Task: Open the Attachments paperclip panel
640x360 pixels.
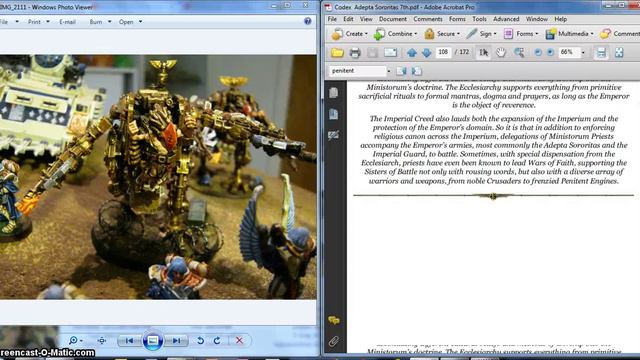Action: (x=333, y=341)
